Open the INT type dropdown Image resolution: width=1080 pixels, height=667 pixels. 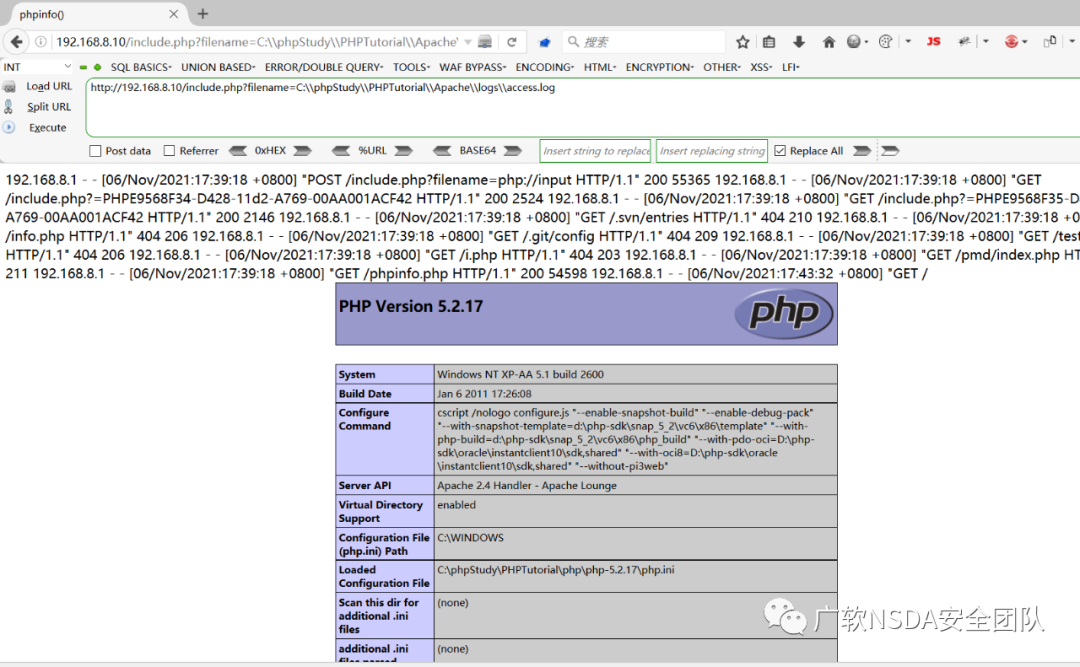coord(37,67)
